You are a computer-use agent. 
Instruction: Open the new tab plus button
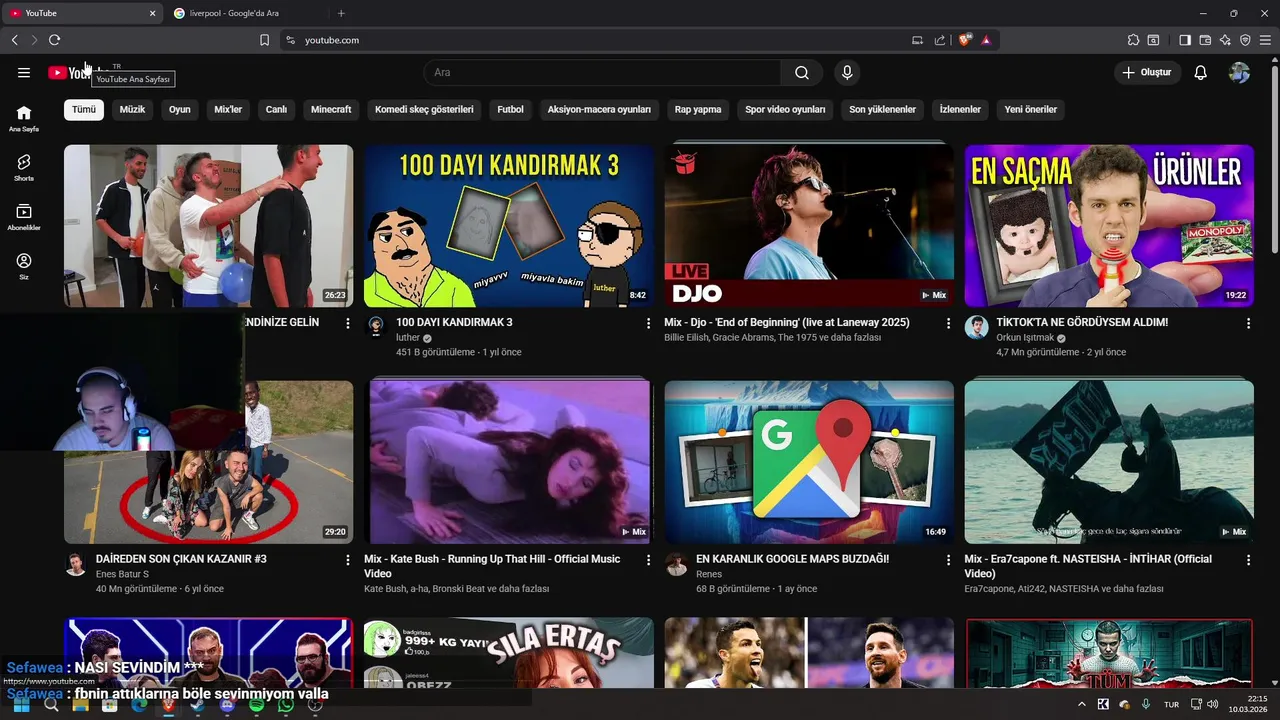(341, 13)
